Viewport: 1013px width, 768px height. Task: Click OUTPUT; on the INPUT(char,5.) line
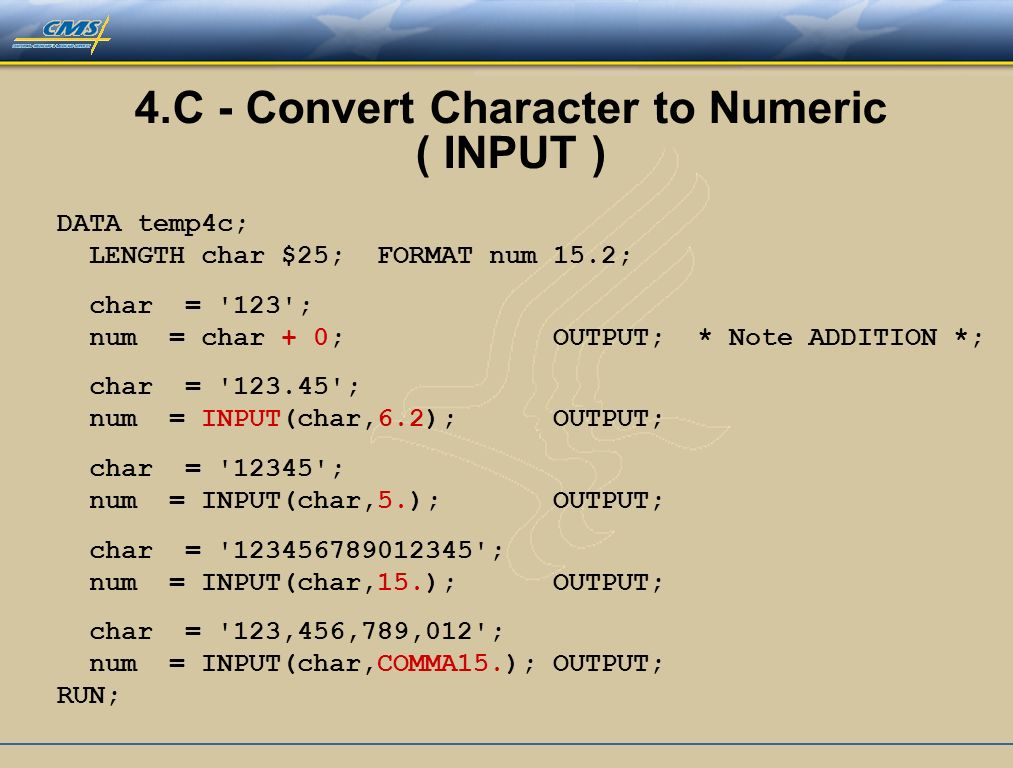608,500
